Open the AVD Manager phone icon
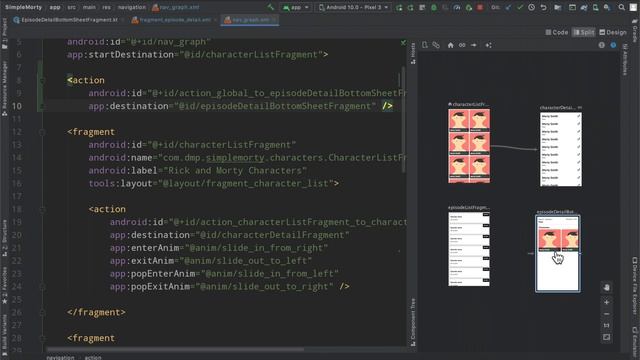Viewport: 640px width, 360px height. [596, 7]
